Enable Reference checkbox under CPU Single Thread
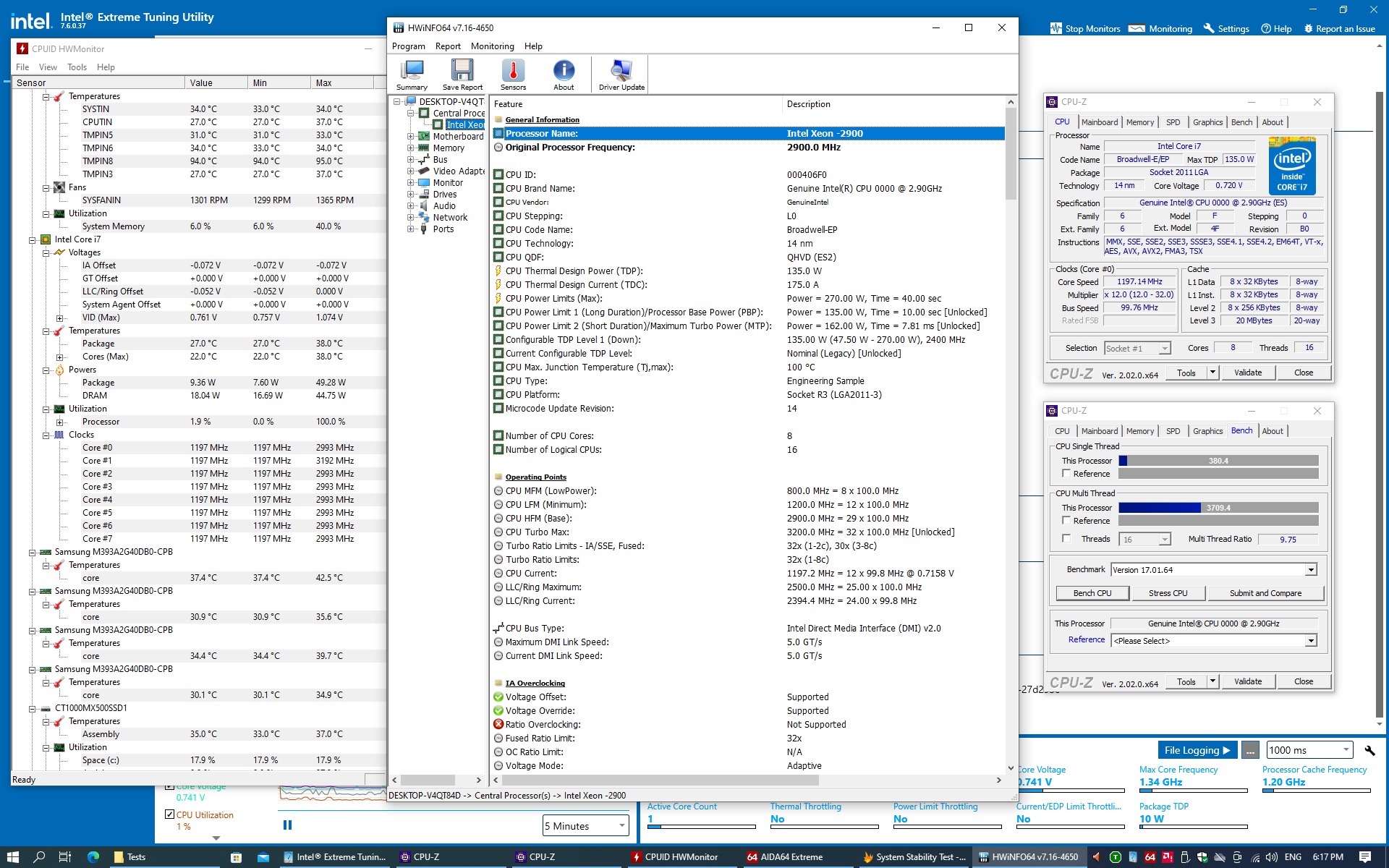 coord(1066,474)
